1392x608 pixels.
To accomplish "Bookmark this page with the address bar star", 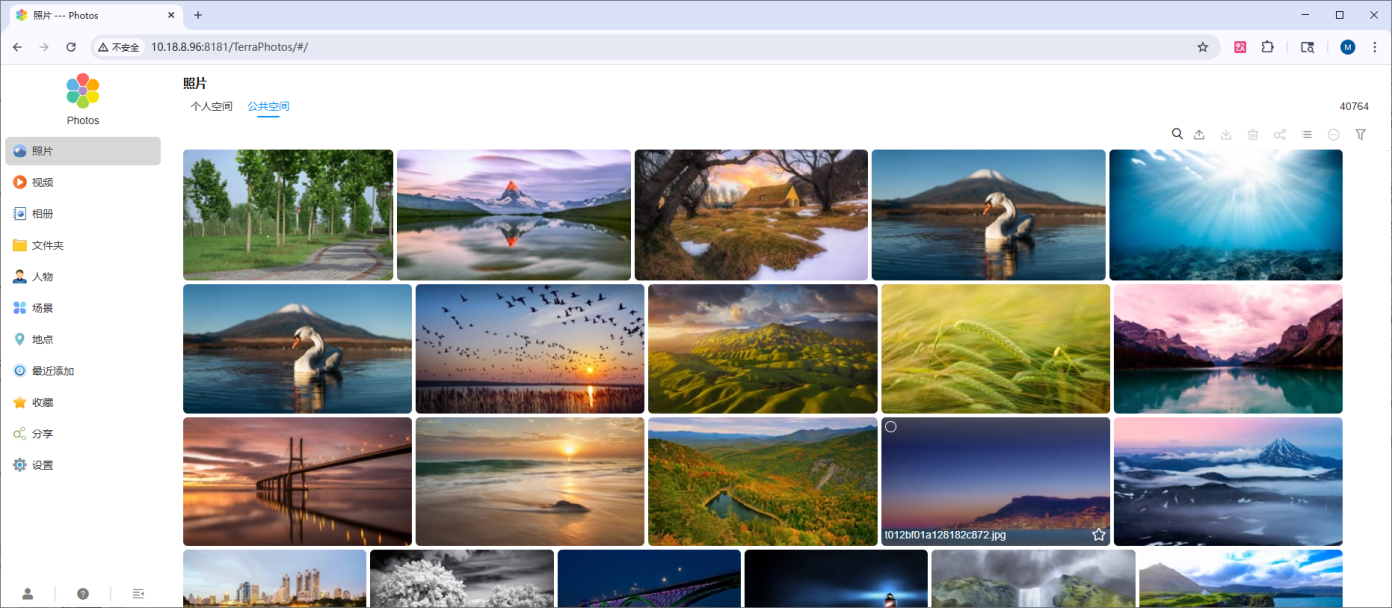I will [1203, 47].
